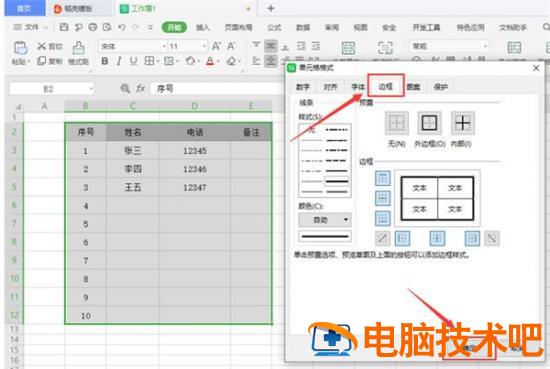
Task: Click the Italic I icon
Action: [119, 61]
